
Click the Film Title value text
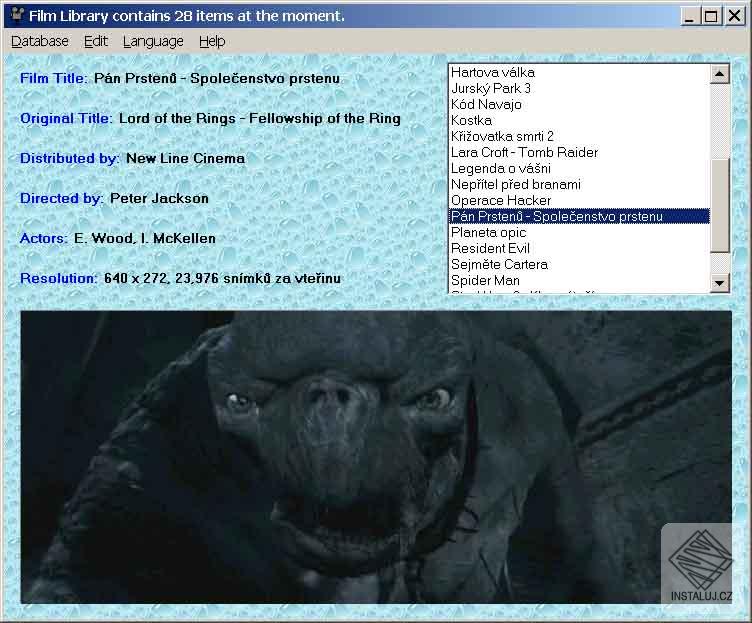(217, 78)
